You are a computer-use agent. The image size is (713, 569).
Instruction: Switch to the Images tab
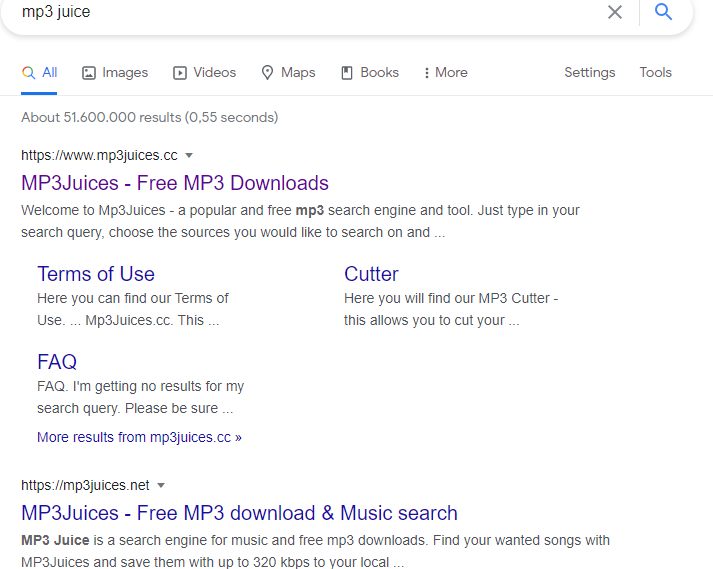coord(115,73)
